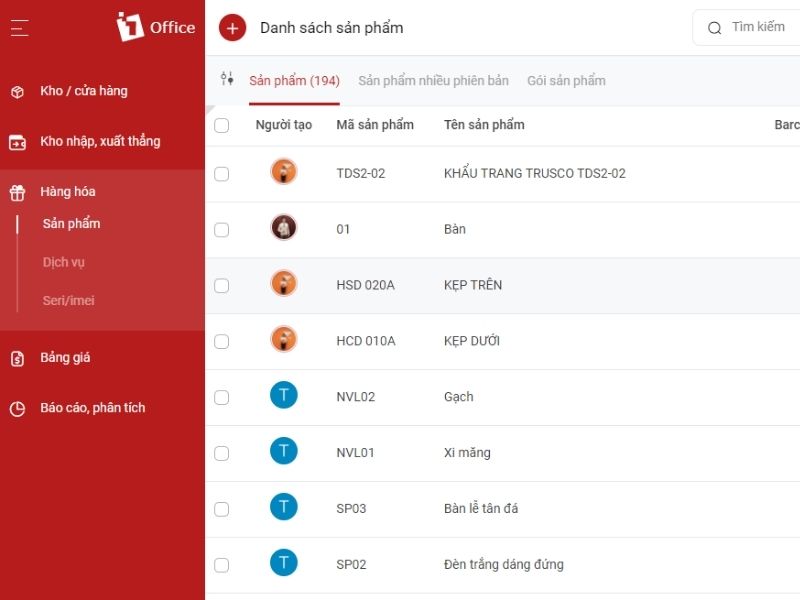This screenshot has height=600, width=800.
Task: Click the search magnifier icon
Action: click(714, 28)
